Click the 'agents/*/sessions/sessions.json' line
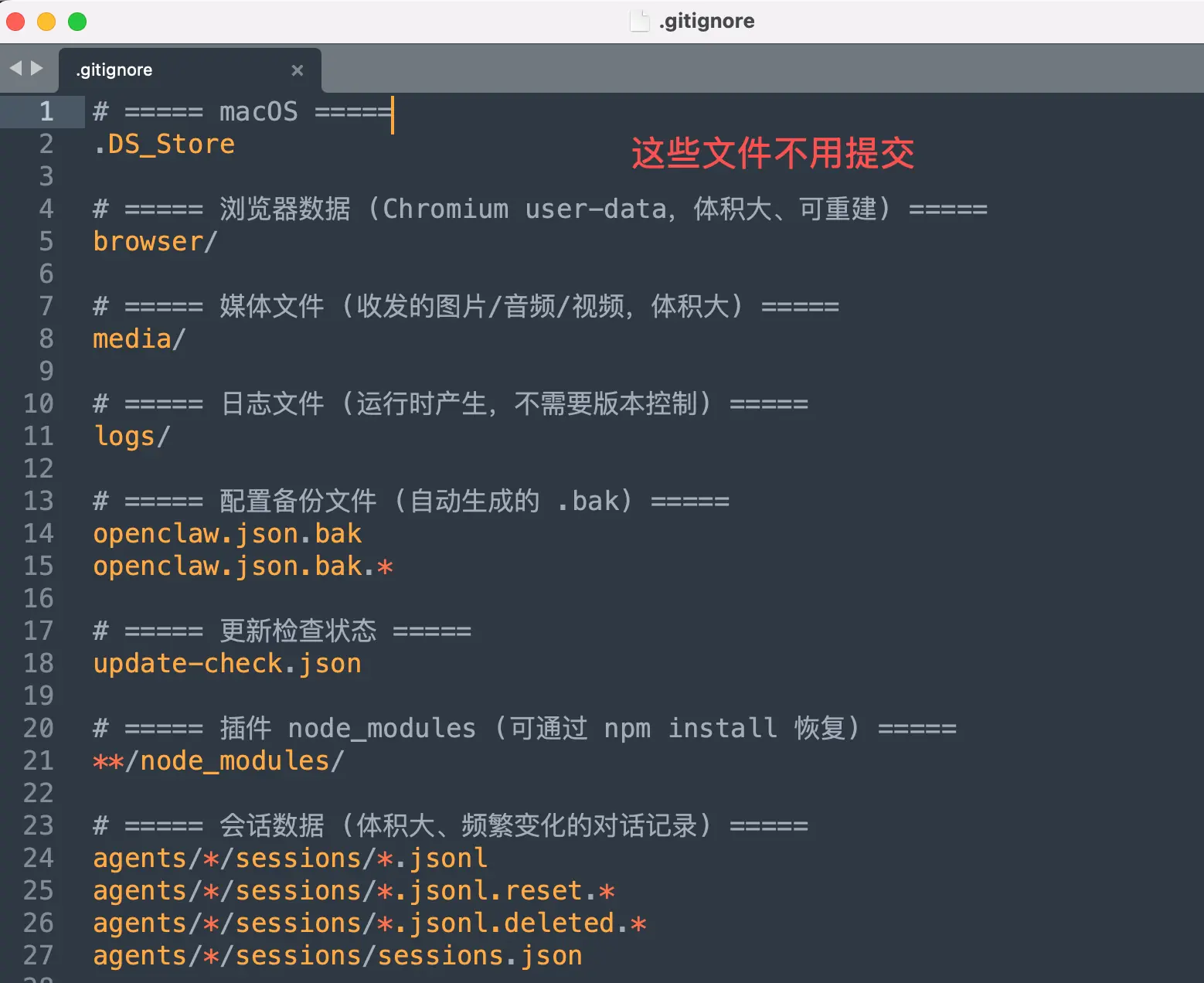This screenshot has width=1204, height=983. (x=338, y=956)
